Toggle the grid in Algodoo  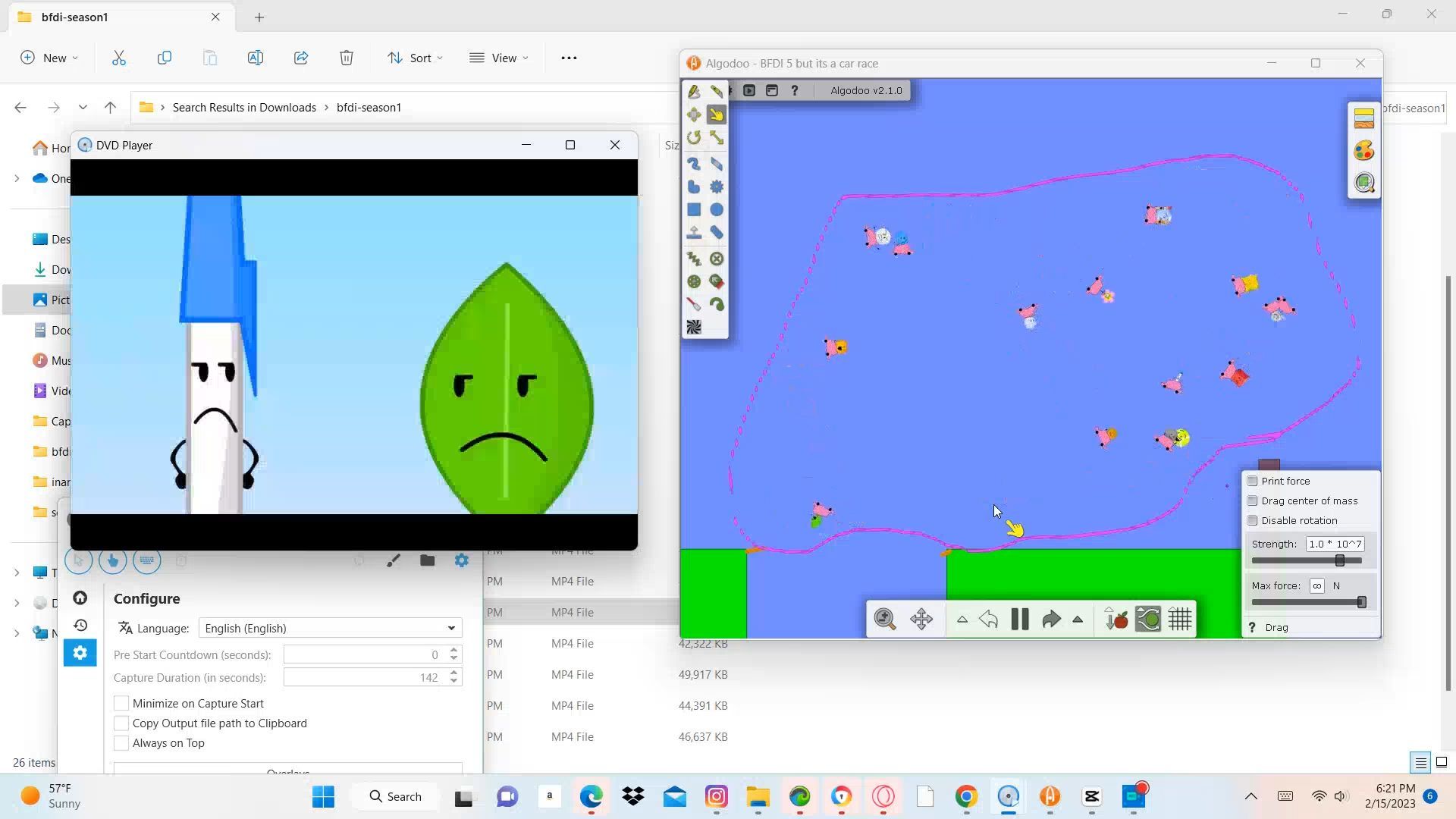pyautogui.click(x=1180, y=620)
